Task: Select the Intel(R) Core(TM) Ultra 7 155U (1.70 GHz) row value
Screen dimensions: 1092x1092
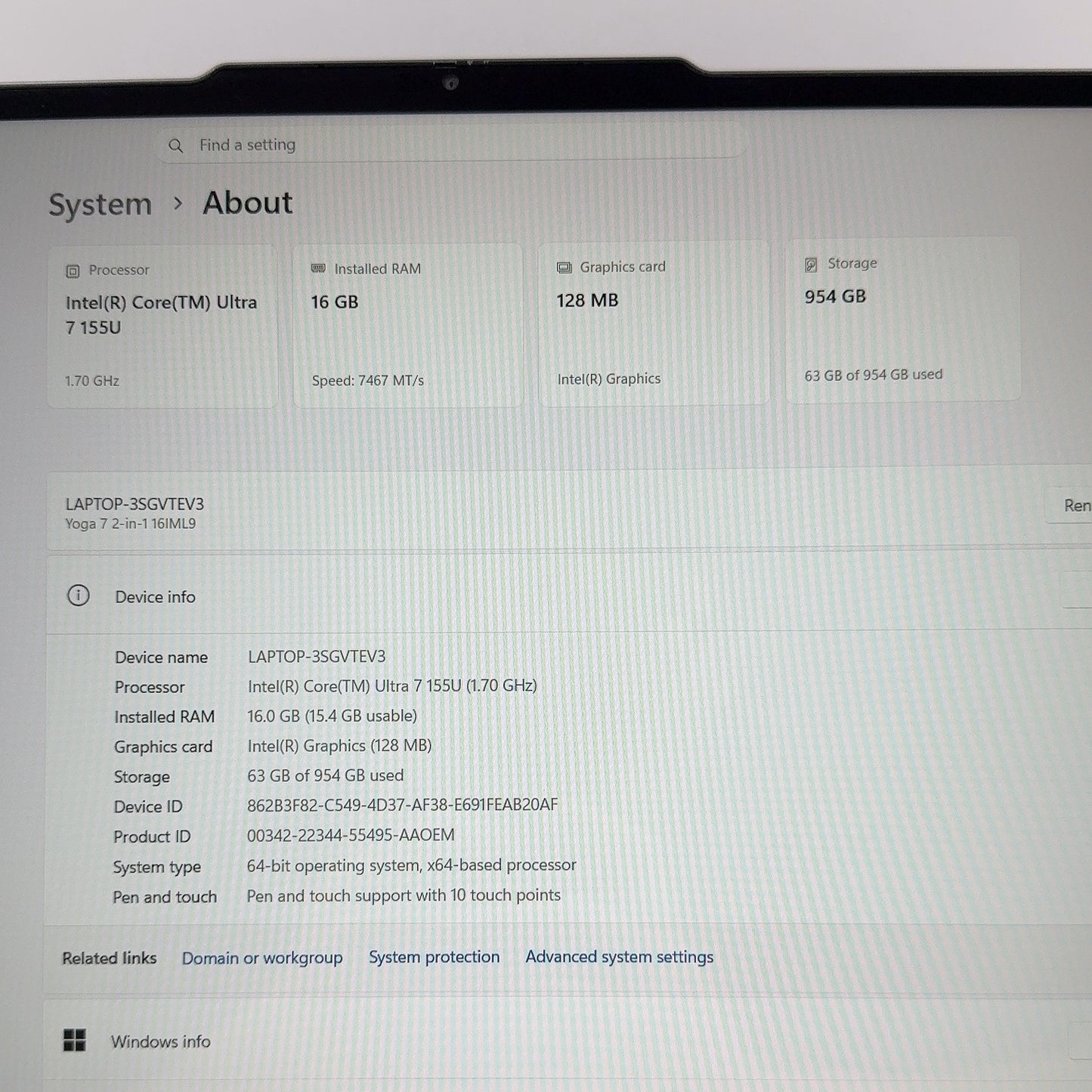Action: pos(392,686)
